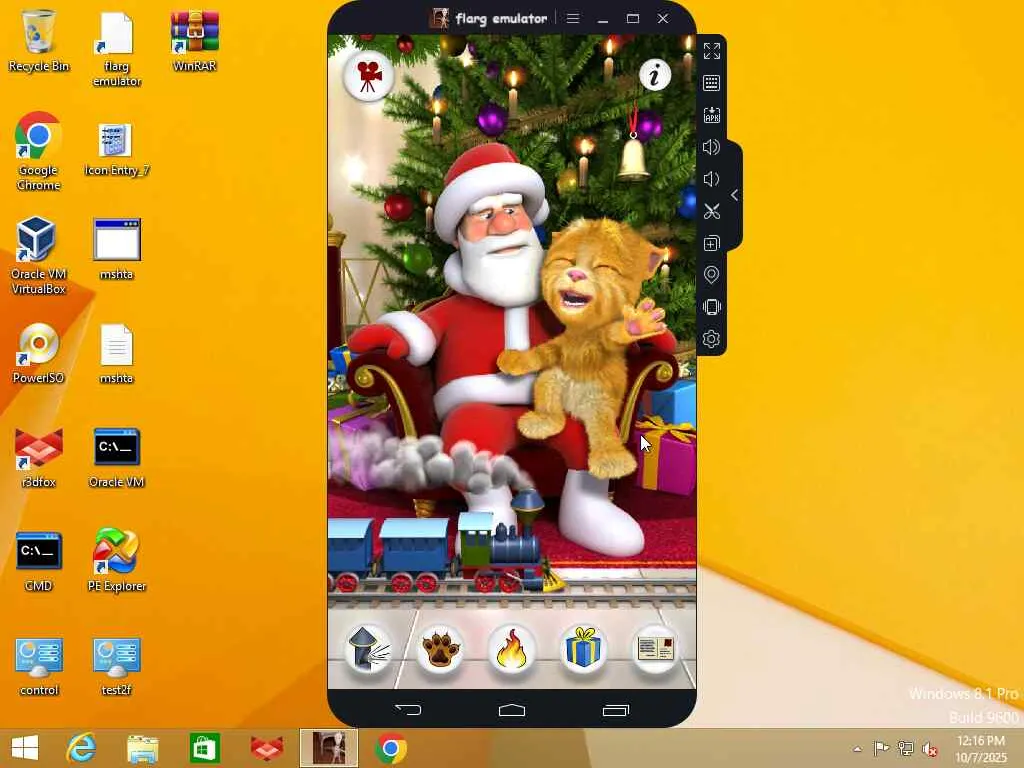1024x768 pixels.
Task: Collapse the emulator sidebar arrow
Action: pyautogui.click(x=735, y=195)
